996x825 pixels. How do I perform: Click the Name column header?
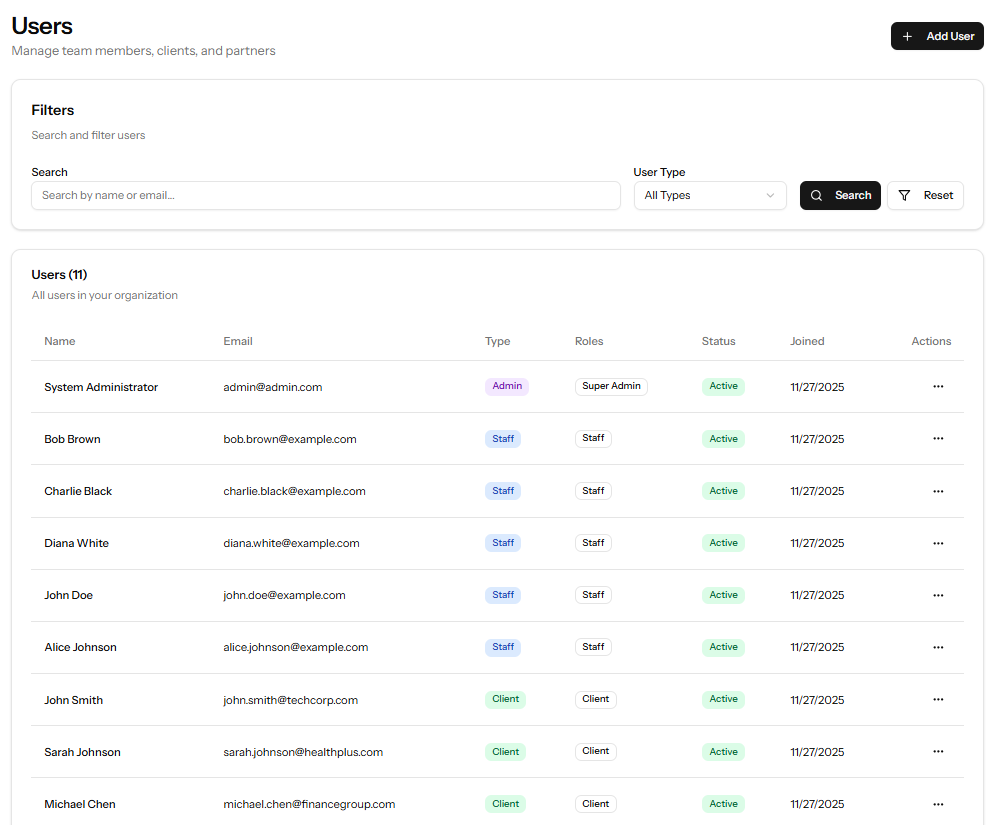pos(59,341)
